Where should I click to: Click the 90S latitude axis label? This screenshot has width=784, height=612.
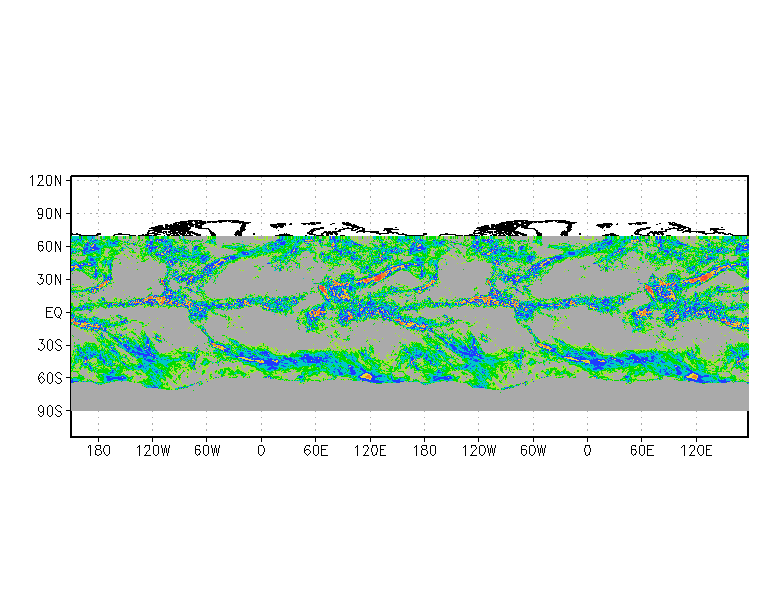[x=50, y=412]
